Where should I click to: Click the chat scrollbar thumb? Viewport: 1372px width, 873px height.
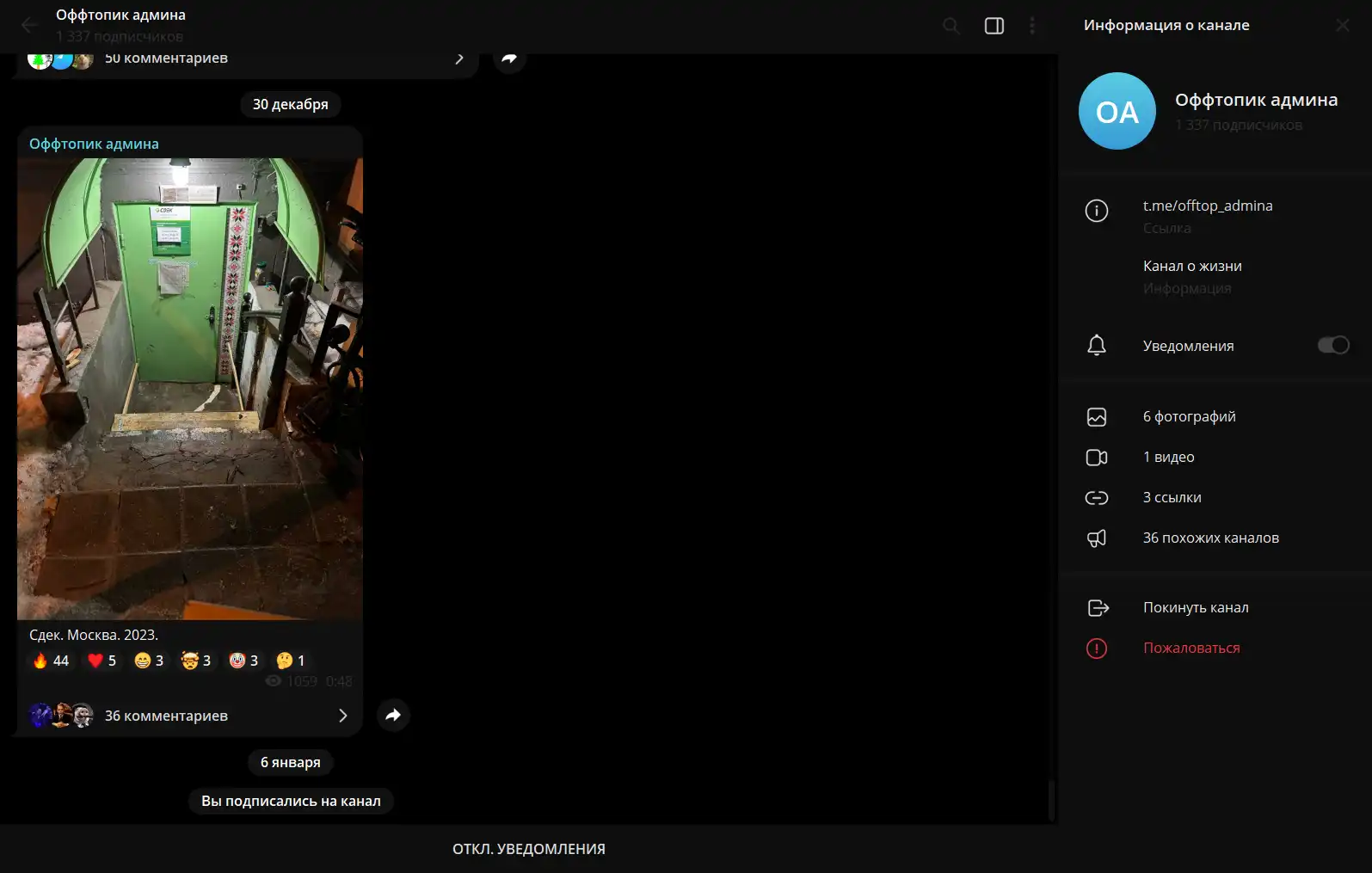click(1051, 800)
